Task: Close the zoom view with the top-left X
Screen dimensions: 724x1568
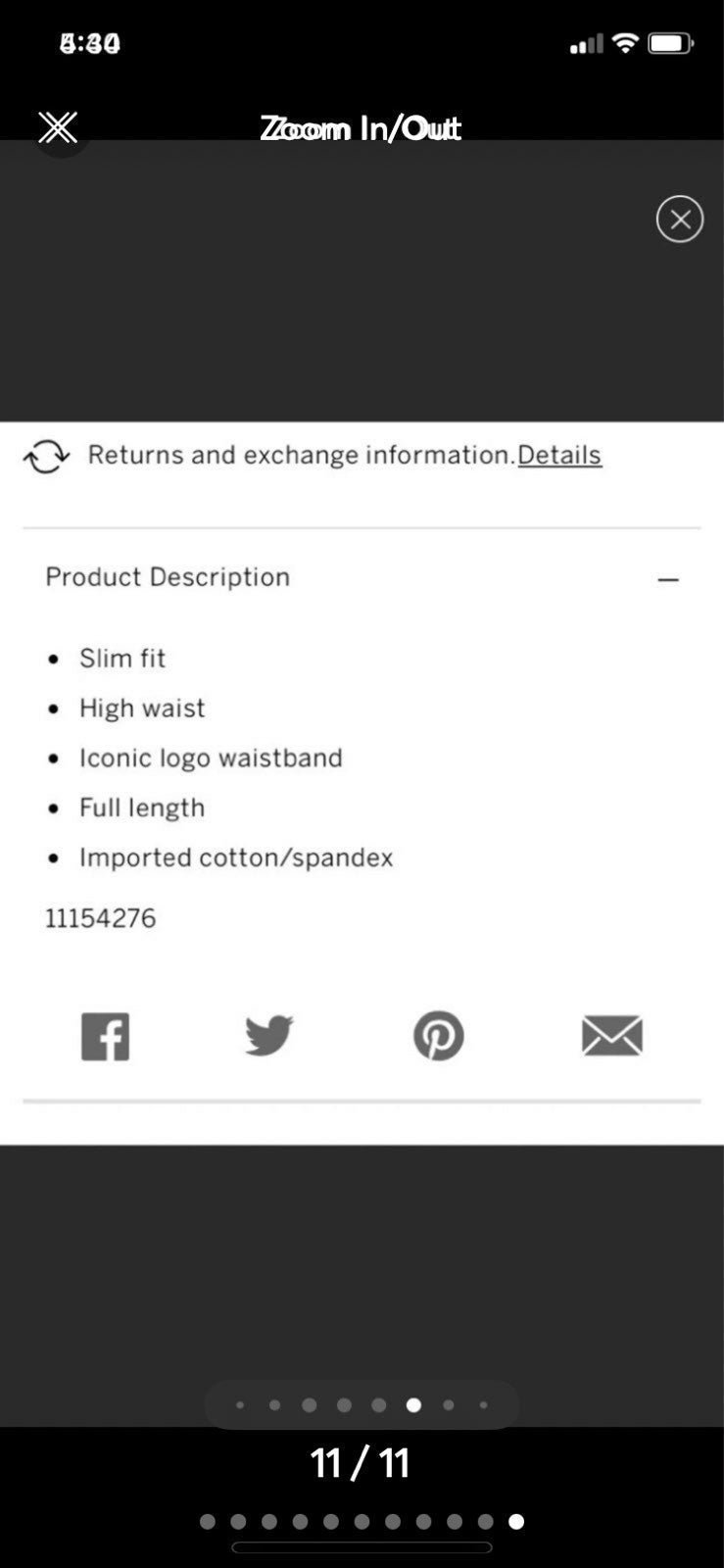Action: point(58,127)
